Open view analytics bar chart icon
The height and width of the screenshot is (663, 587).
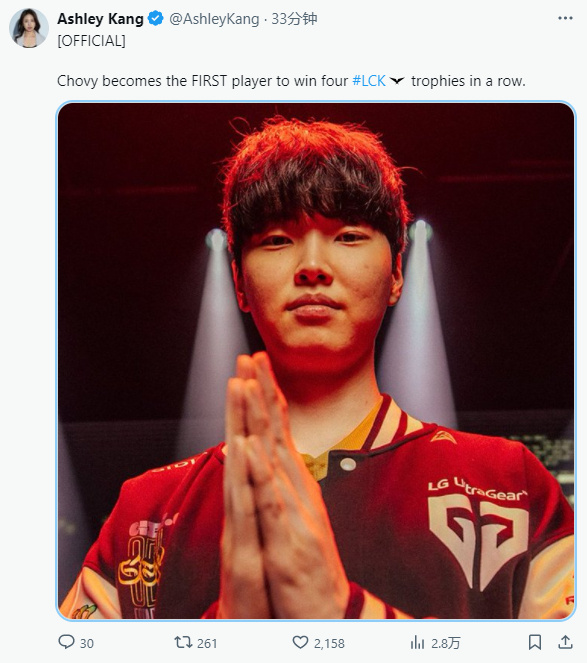[417, 642]
